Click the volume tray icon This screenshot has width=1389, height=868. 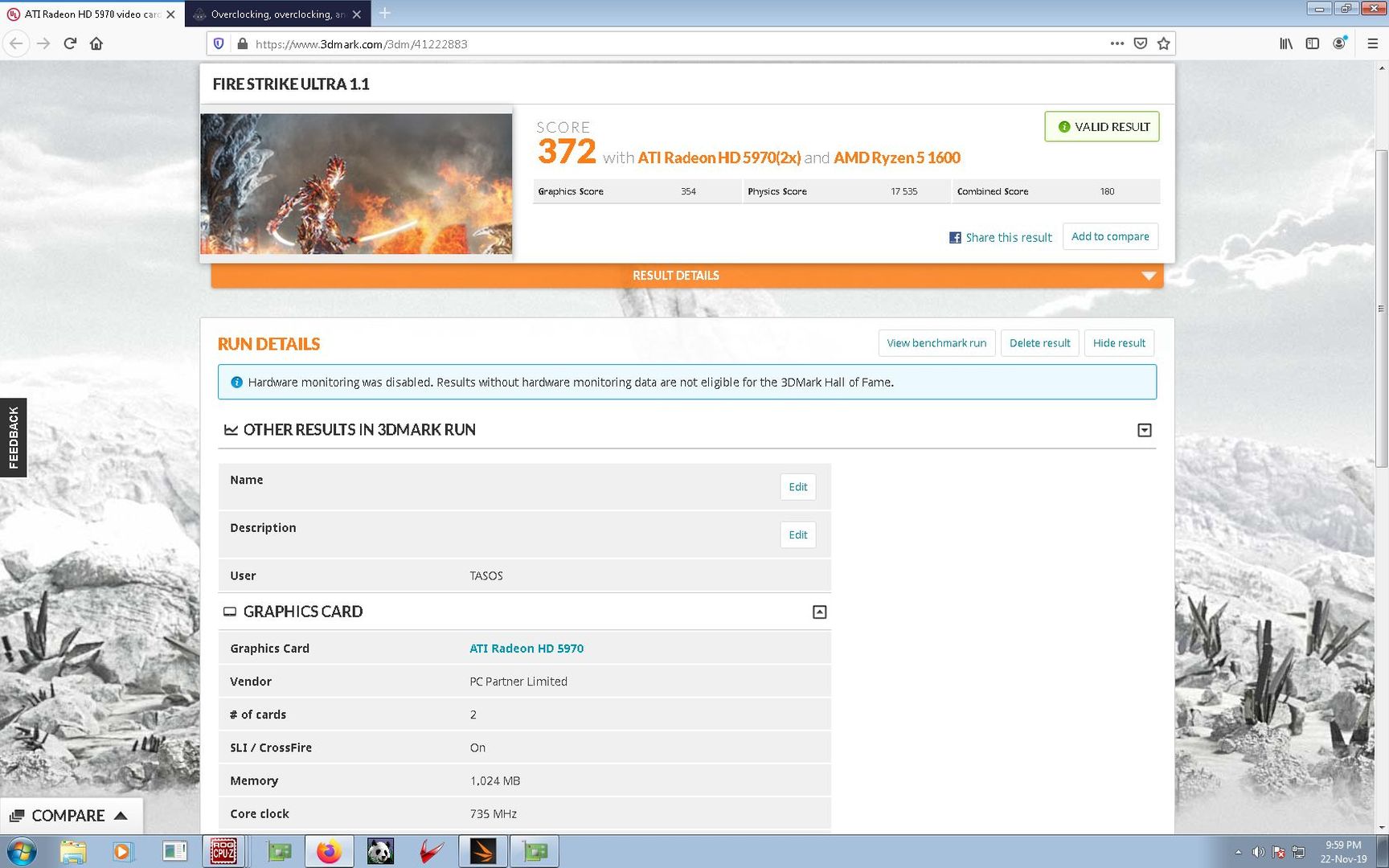point(1258,852)
